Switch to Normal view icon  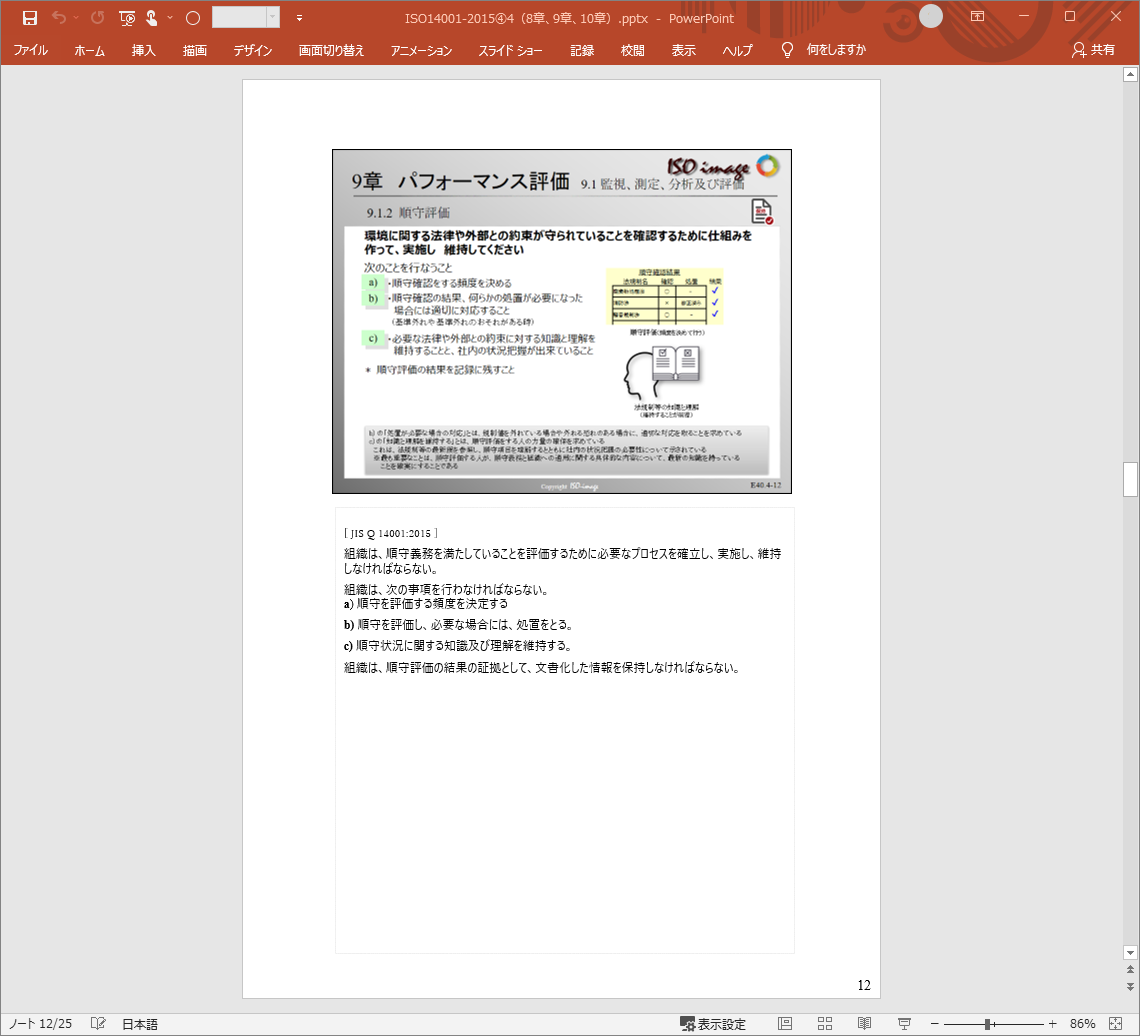click(x=785, y=1024)
